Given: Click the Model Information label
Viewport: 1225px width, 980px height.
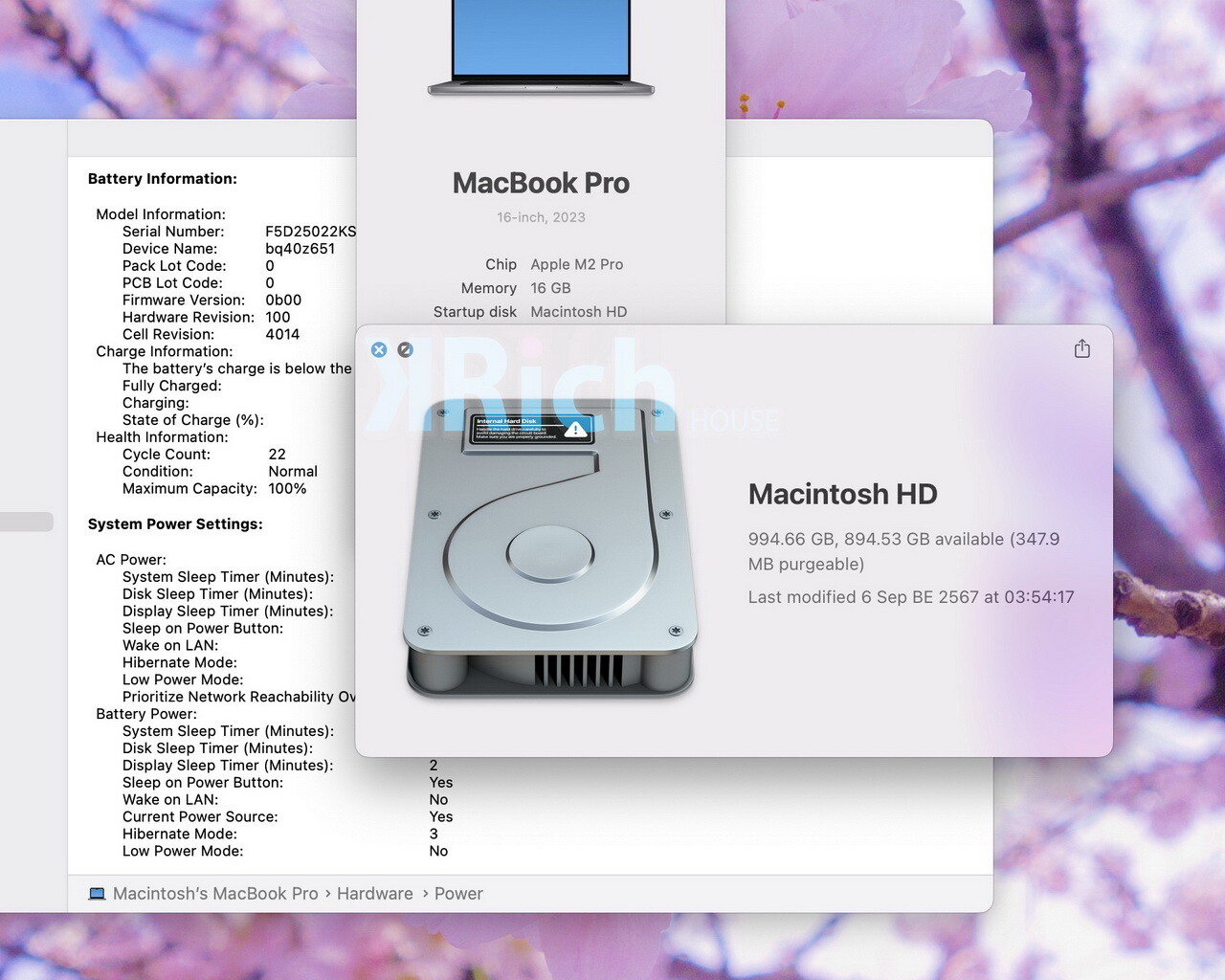Looking at the screenshot, I should coord(161,214).
